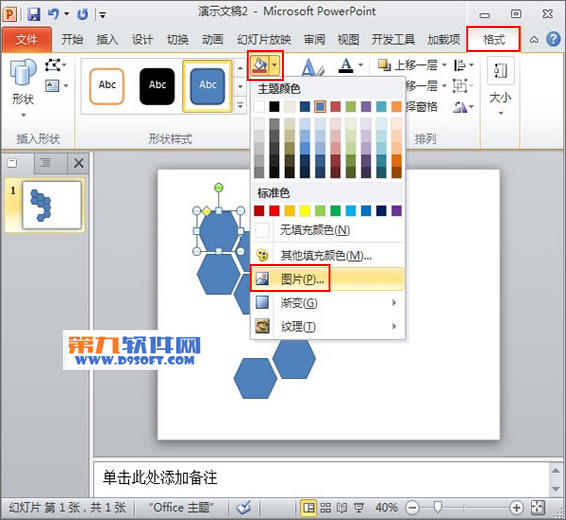Viewport: 566px width, 520px height.
Task: Switch to the 开始 tab
Action: (72, 39)
